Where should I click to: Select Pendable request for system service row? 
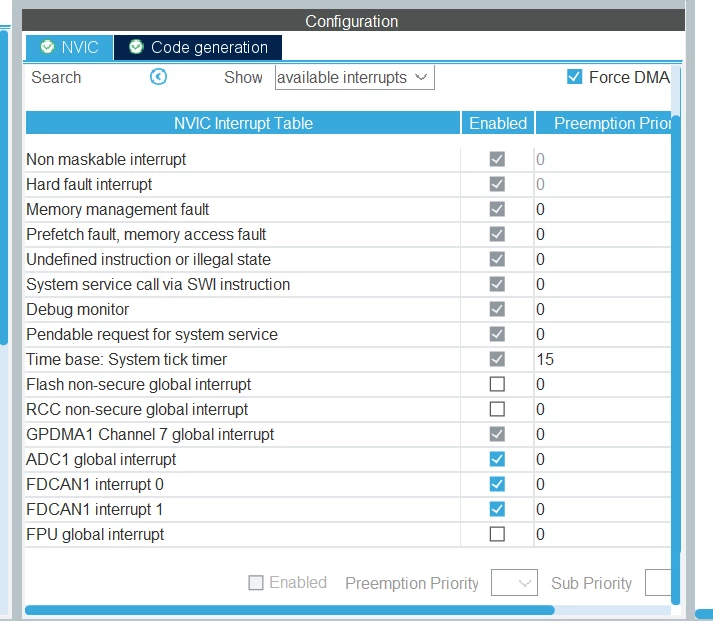(348, 335)
